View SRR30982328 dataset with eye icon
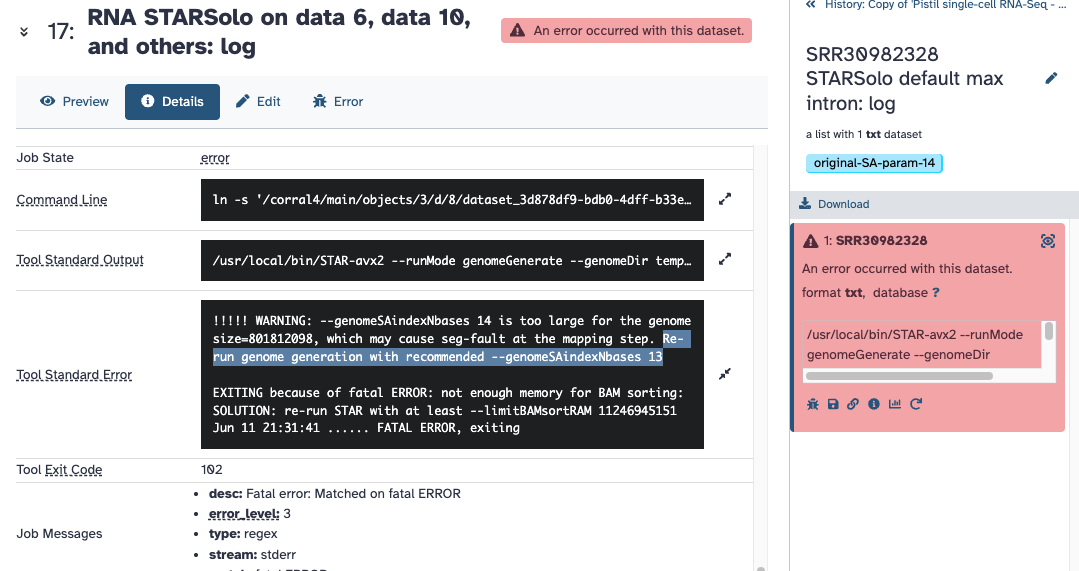The height and width of the screenshot is (571, 1079). (1047, 241)
